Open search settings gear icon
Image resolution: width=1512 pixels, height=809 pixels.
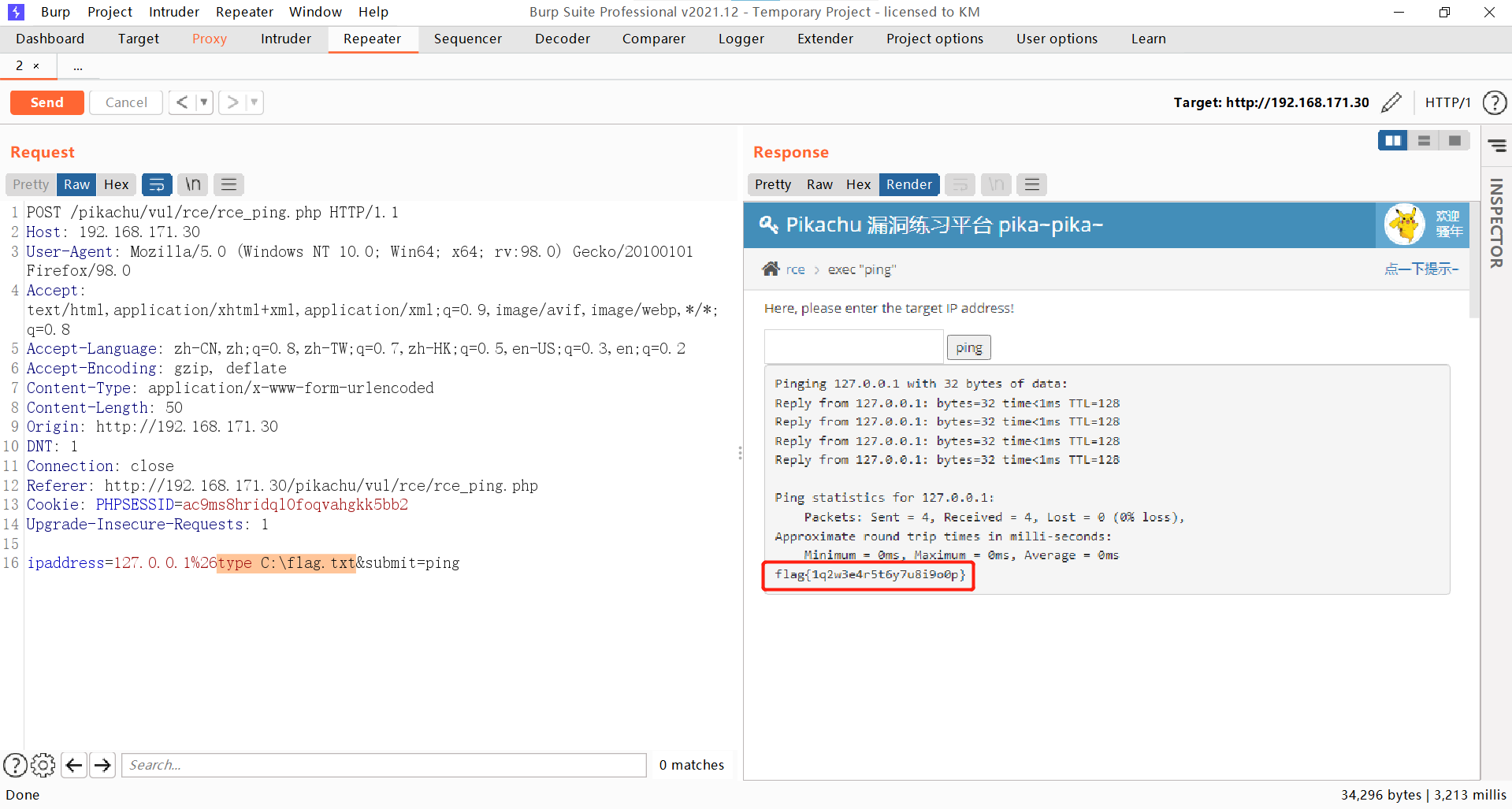coord(43,765)
